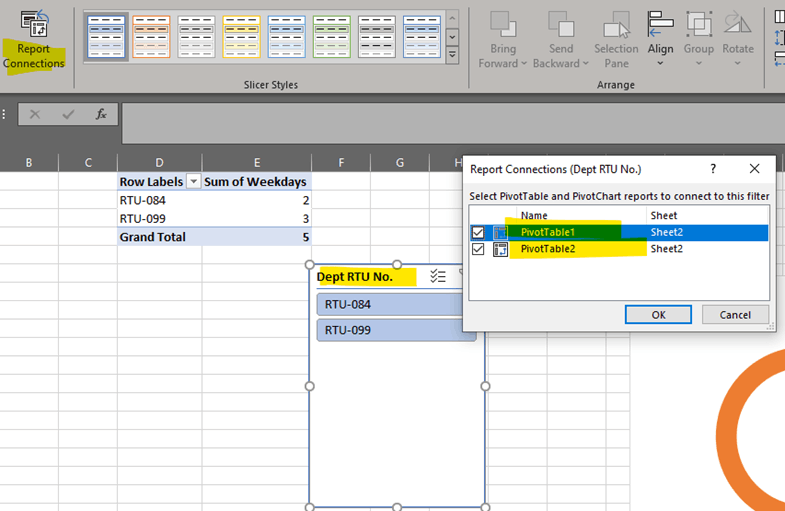
Task: Click Bring Forward icon
Action: (503, 24)
